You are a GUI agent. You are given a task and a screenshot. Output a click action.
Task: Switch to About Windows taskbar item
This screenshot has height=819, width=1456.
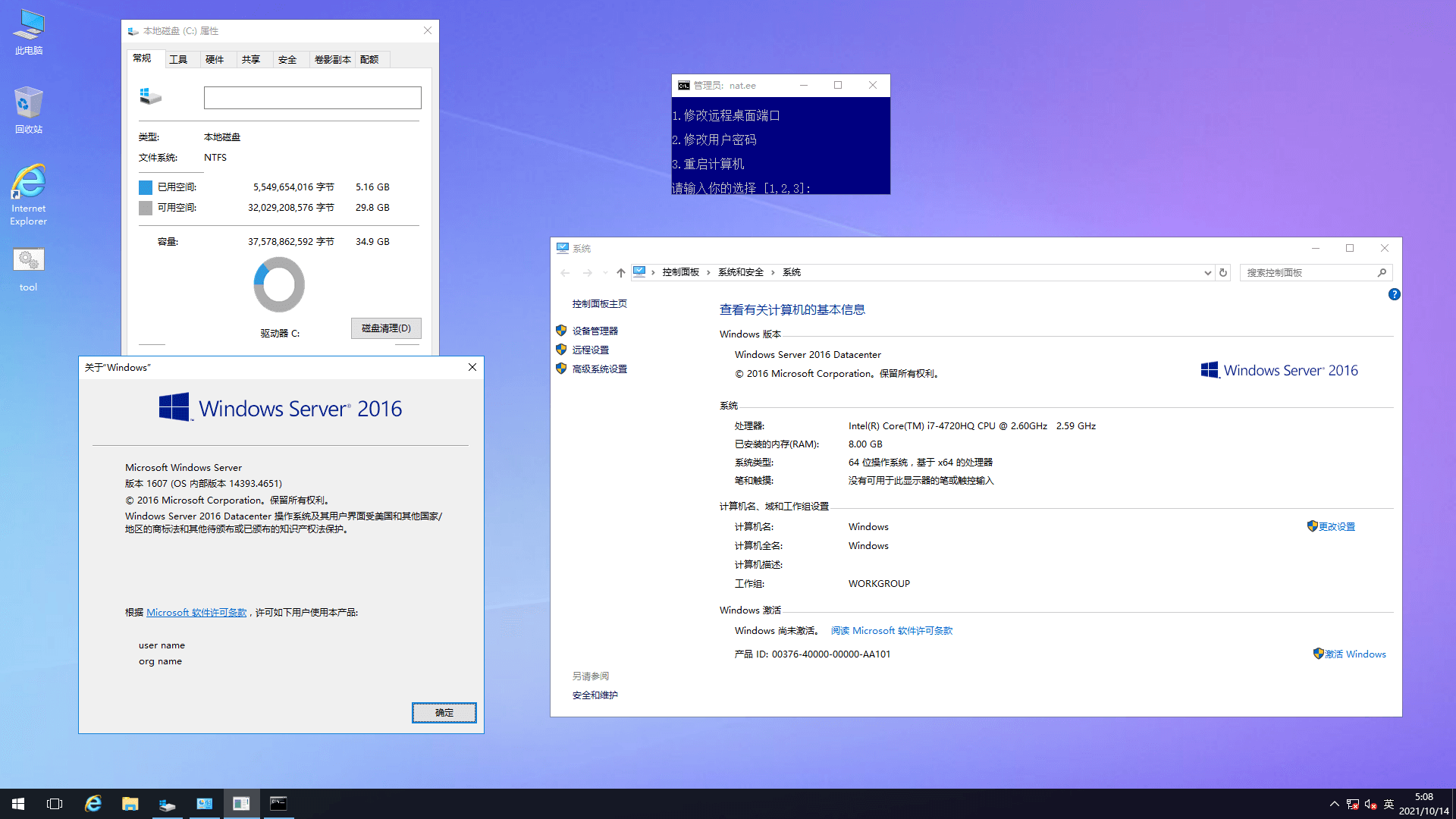coord(241,804)
